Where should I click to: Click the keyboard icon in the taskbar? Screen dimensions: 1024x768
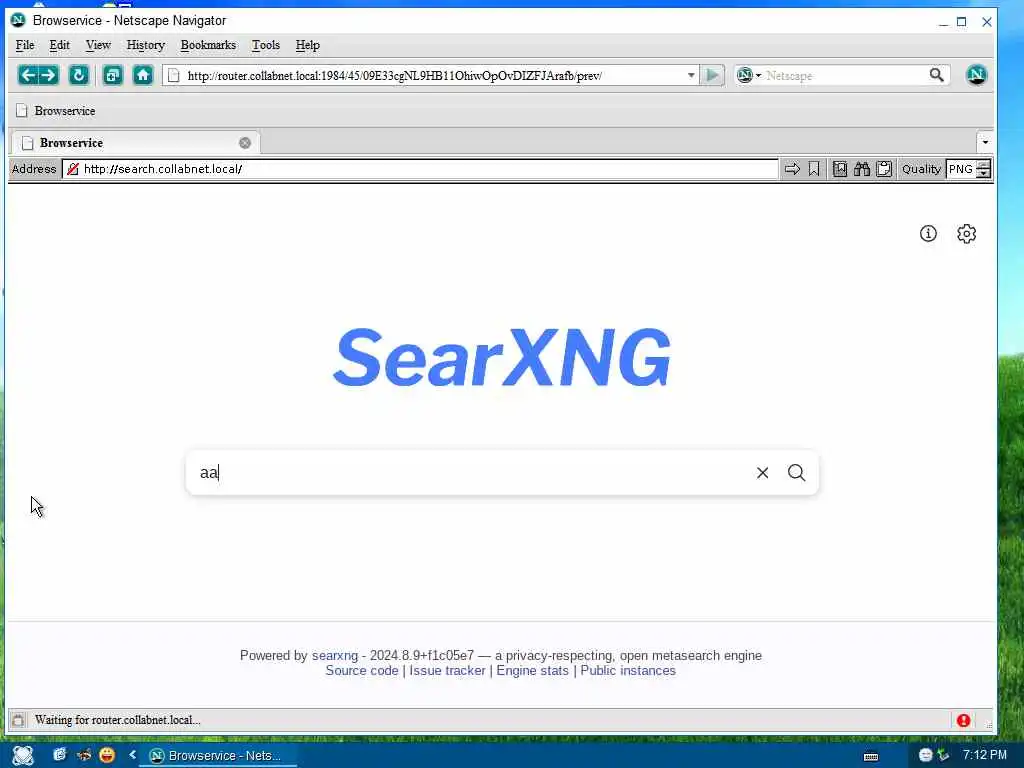pyautogui.click(x=871, y=756)
